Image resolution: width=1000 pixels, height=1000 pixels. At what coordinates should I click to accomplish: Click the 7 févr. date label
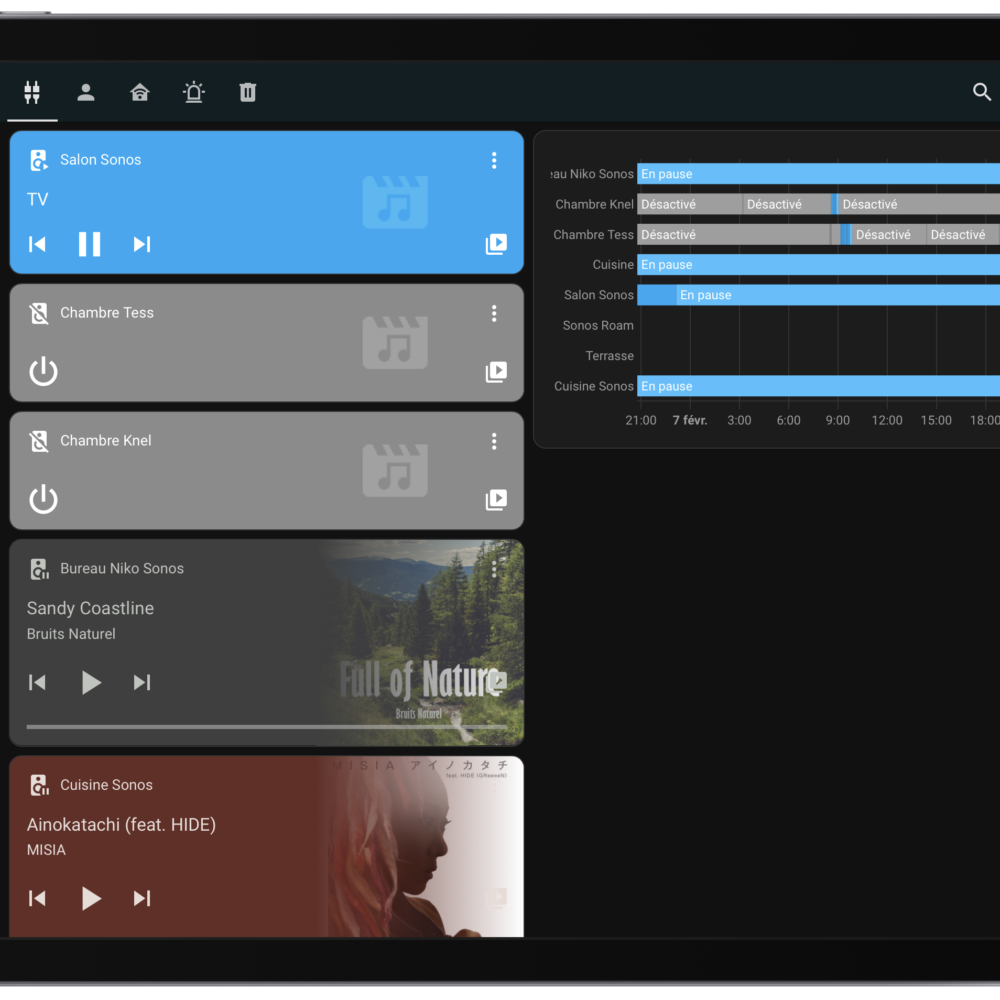(689, 420)
